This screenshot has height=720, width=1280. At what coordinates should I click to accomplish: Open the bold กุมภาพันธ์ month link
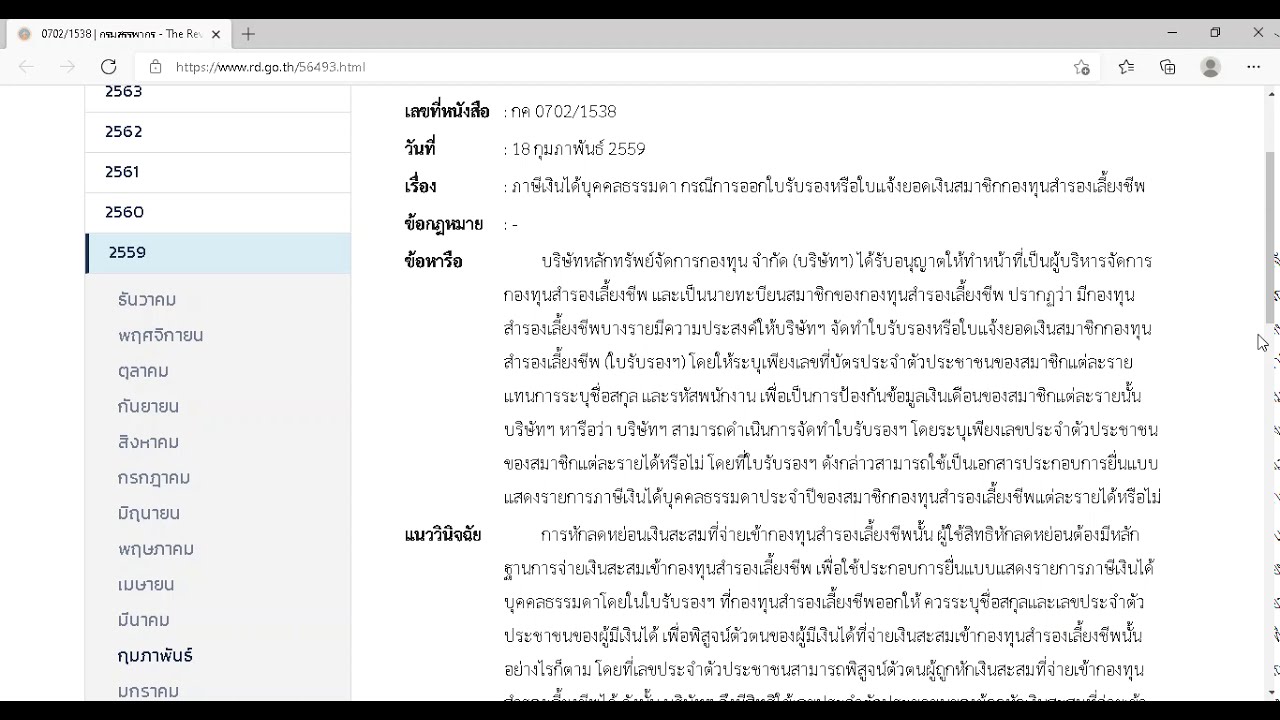pos(155,656)
